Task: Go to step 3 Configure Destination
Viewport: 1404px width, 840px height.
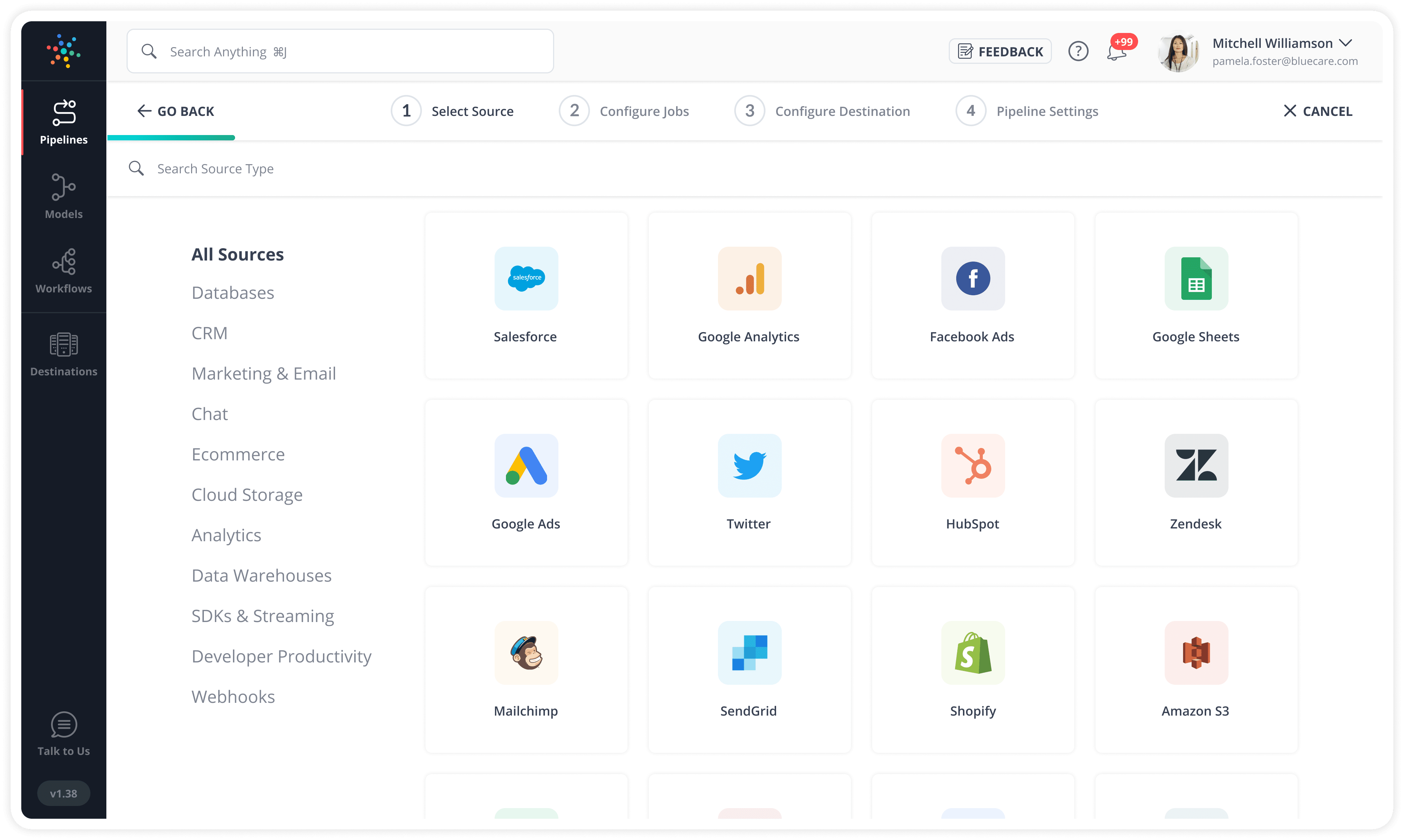Action: 822,111
